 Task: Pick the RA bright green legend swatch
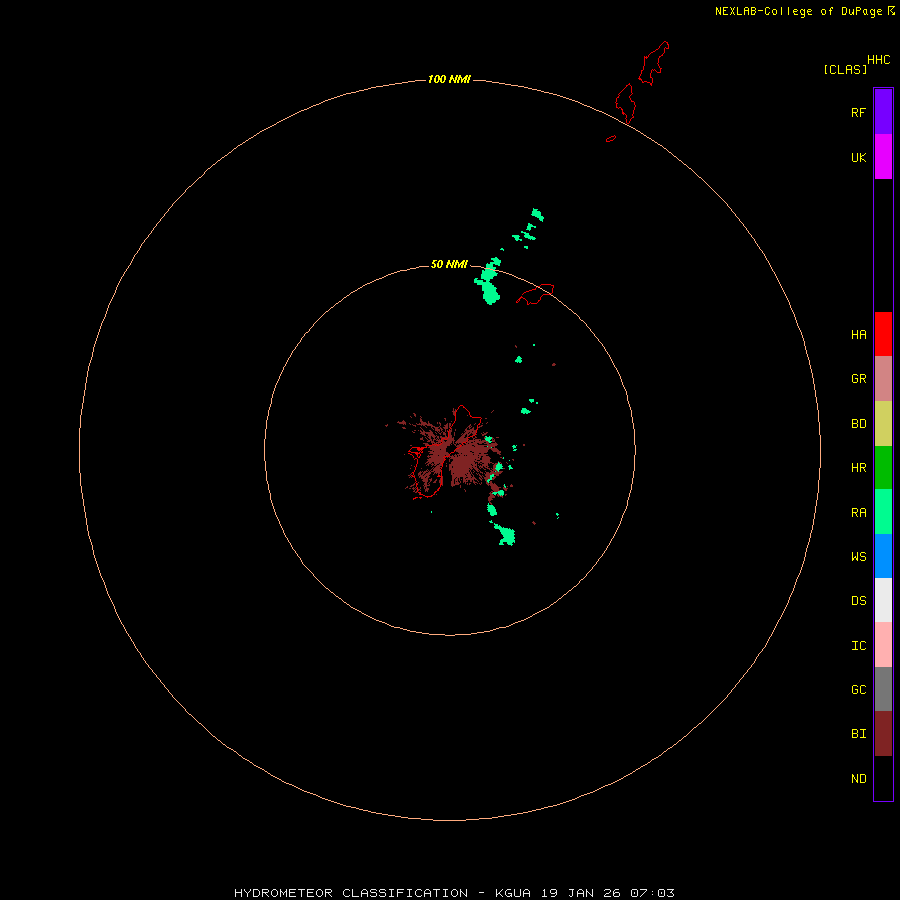coord(883,512)
